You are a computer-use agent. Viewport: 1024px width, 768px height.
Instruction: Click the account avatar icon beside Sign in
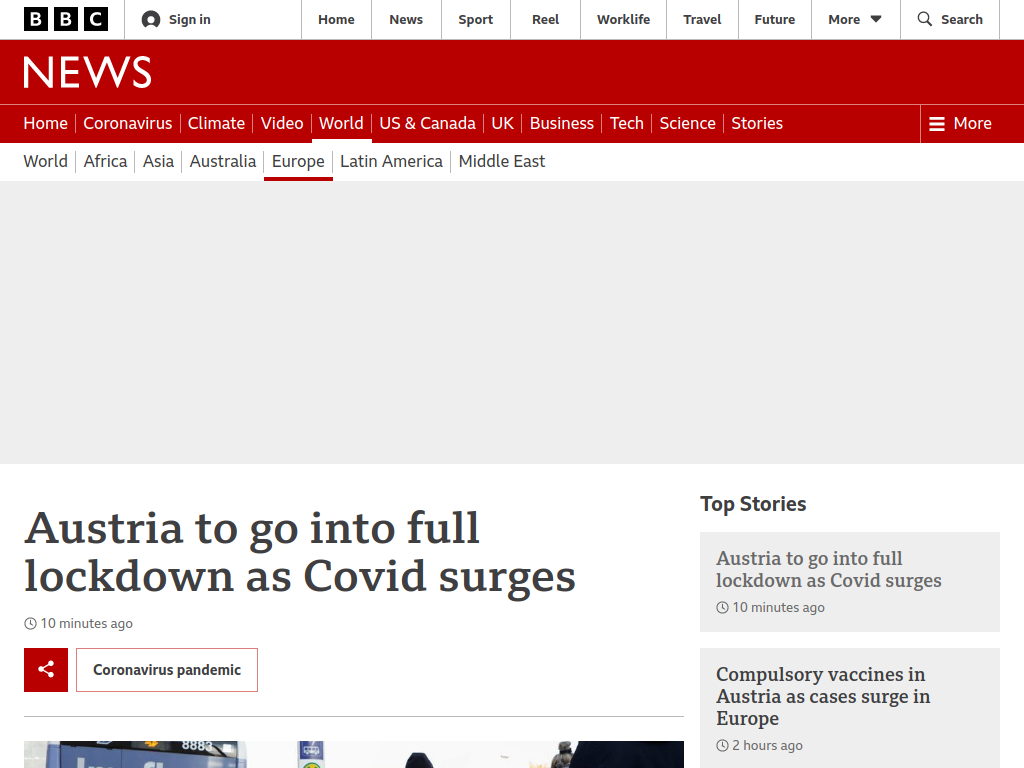[151, 20]
